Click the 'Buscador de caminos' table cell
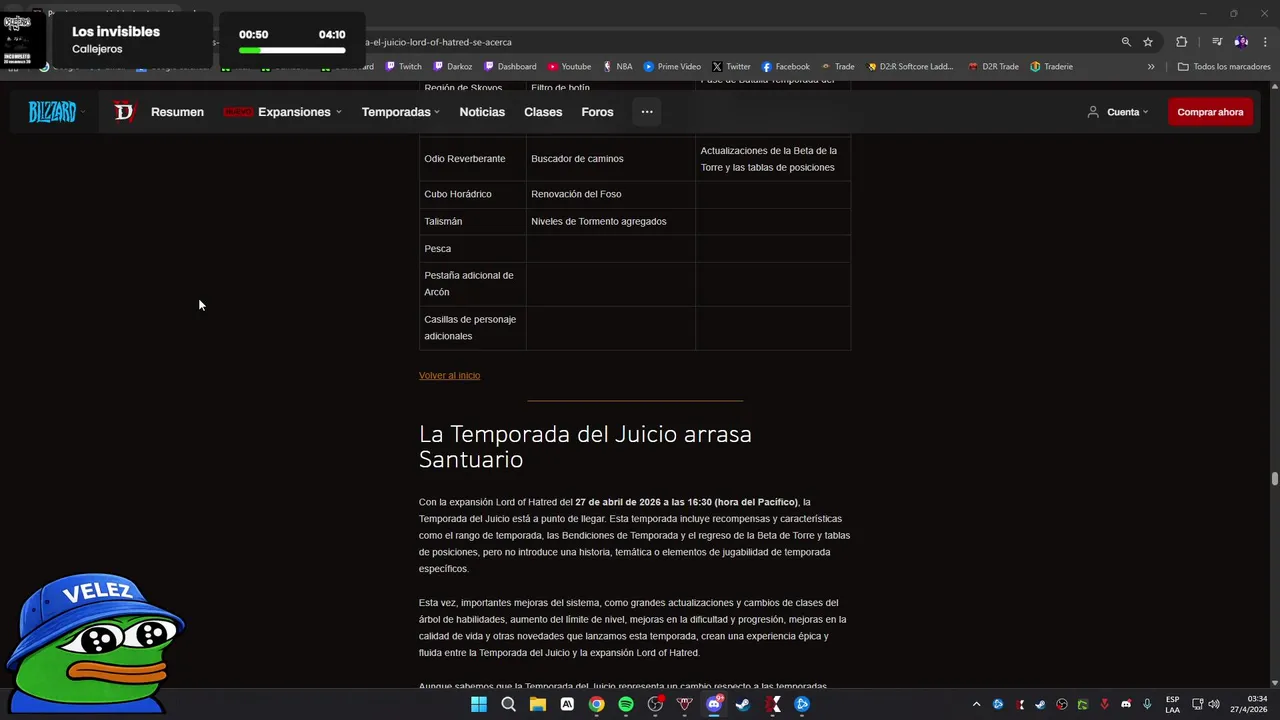Screen dimensions: 1280x720 click(x=611, y=159)
